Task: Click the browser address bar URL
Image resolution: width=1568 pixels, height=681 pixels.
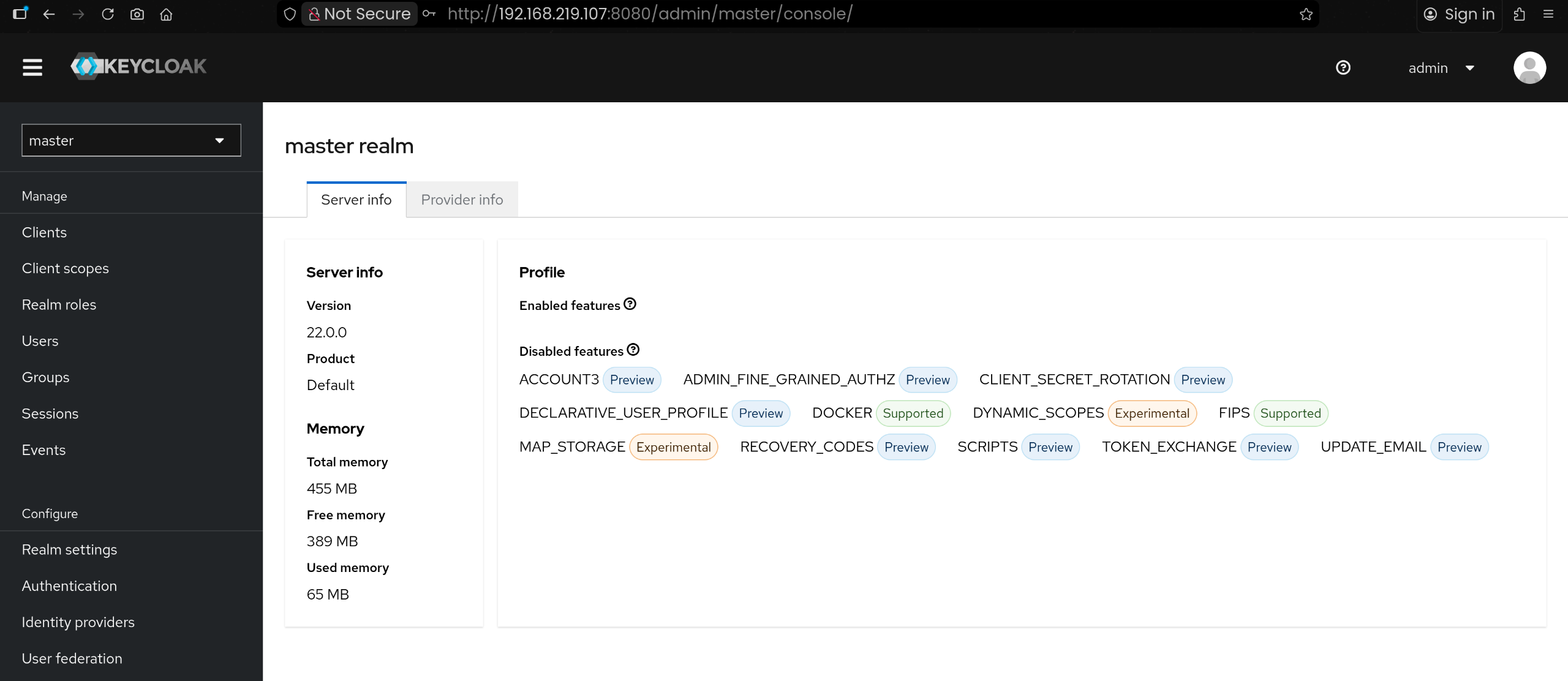Action: [649, 13]
